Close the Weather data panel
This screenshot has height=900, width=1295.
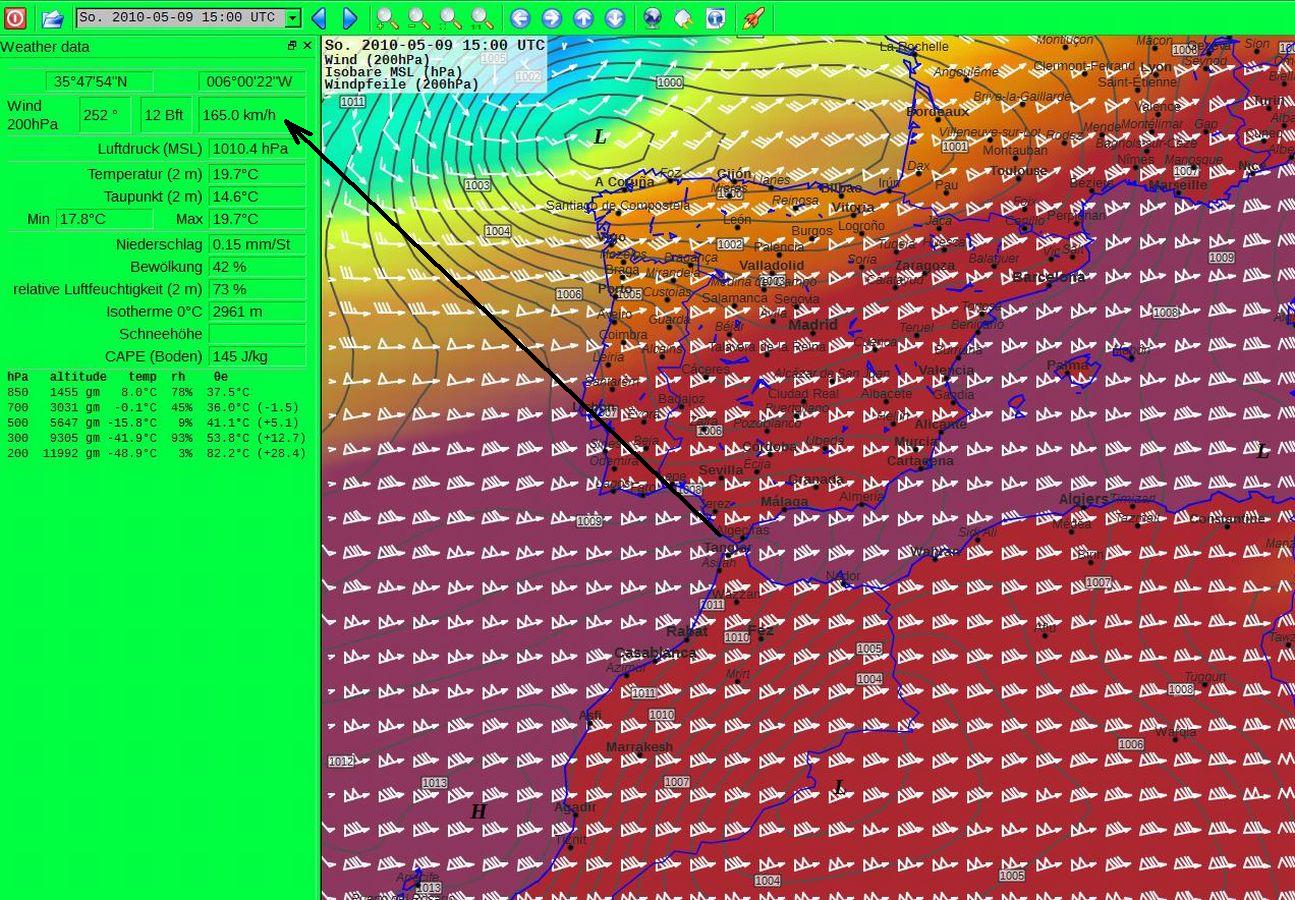(307, 46)
